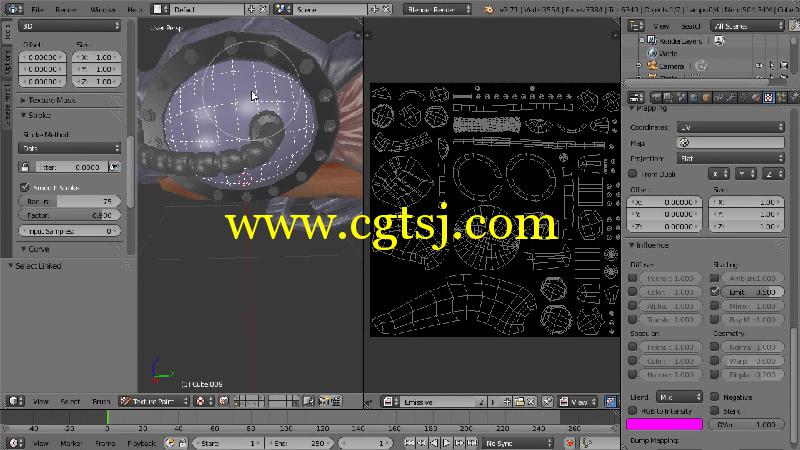The width and height of the screenshot is (800, 450).
Task: Jump to end frame in timeline
Action: coord(472,443)
